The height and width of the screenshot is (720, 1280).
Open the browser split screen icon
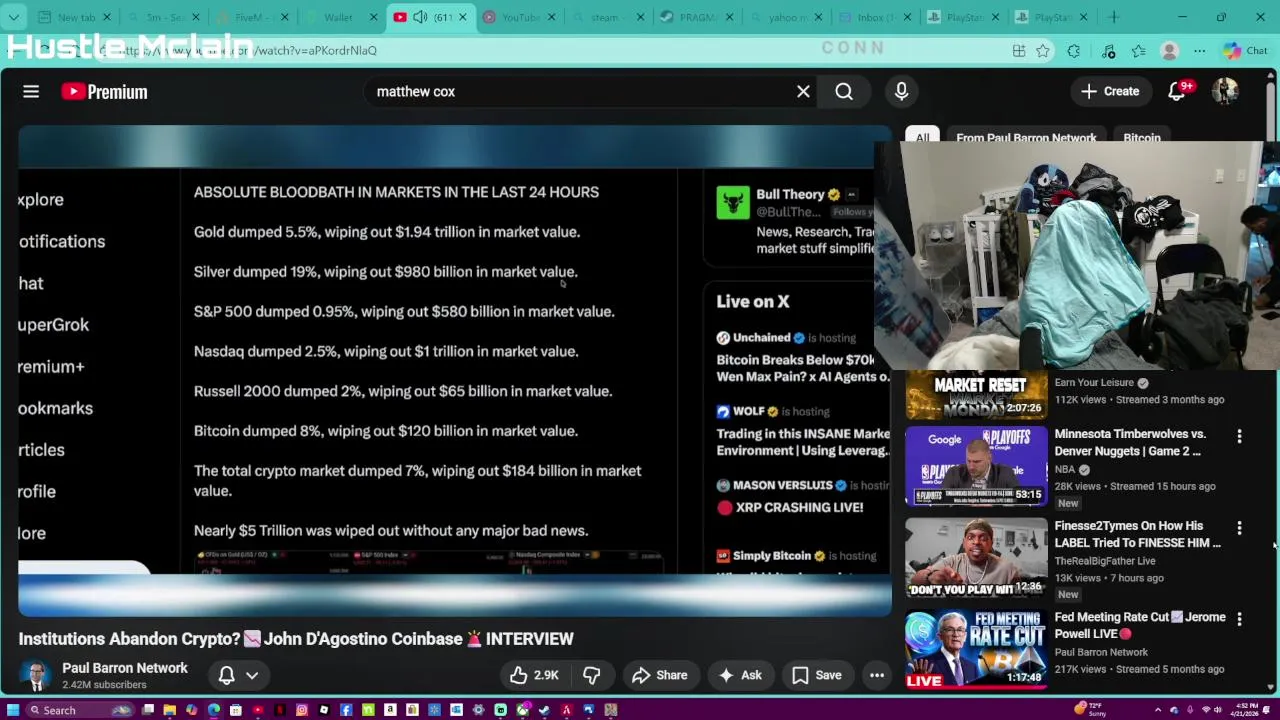(x=1019, y=51)
